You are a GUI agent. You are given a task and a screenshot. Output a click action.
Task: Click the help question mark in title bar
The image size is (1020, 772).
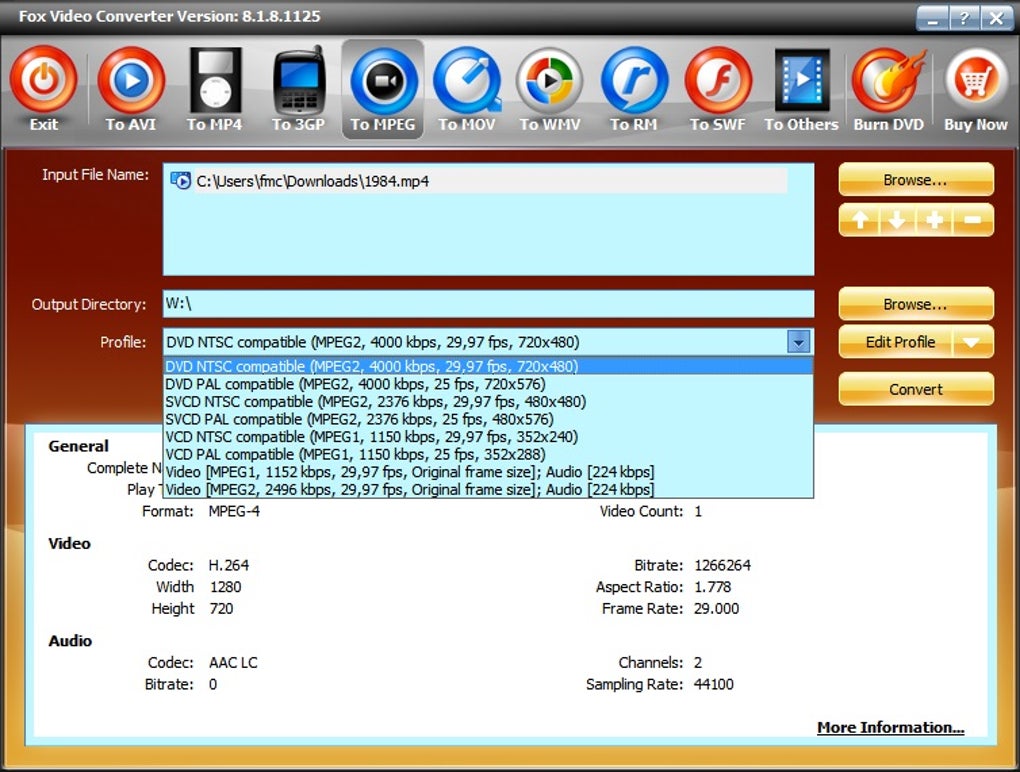click(x=963, y=18)
